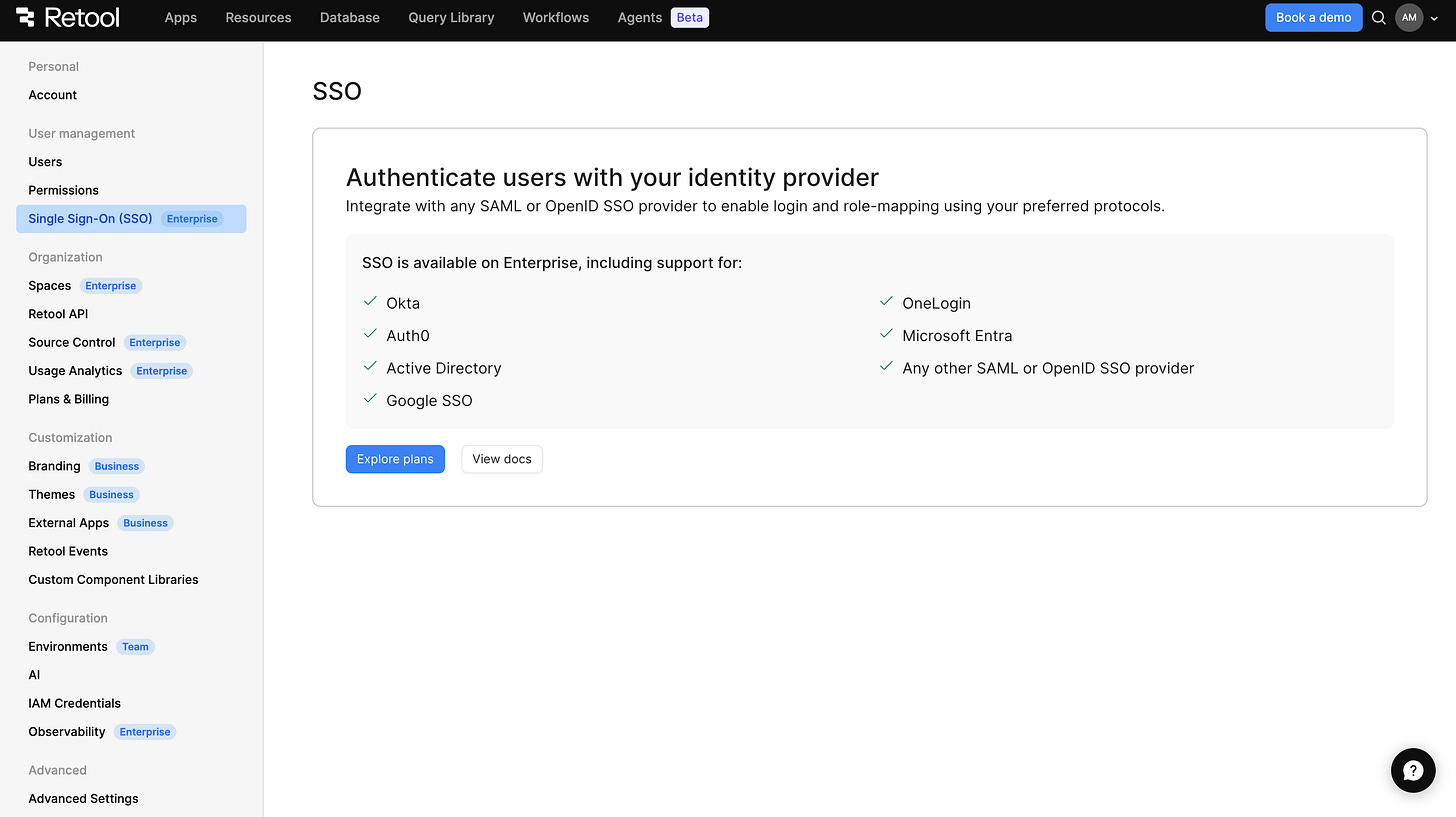Open Advanced Settings
The height and width of the screenshot is (817, 1456).
click(84, 799)
